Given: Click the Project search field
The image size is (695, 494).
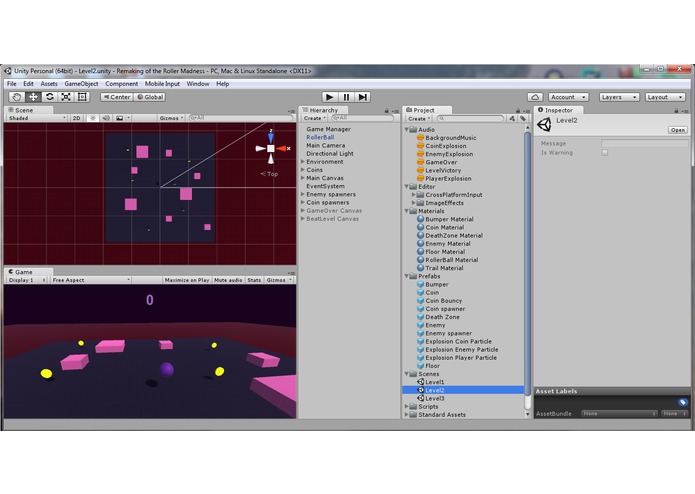Looking at the screenshot, I should click(470, 118).
